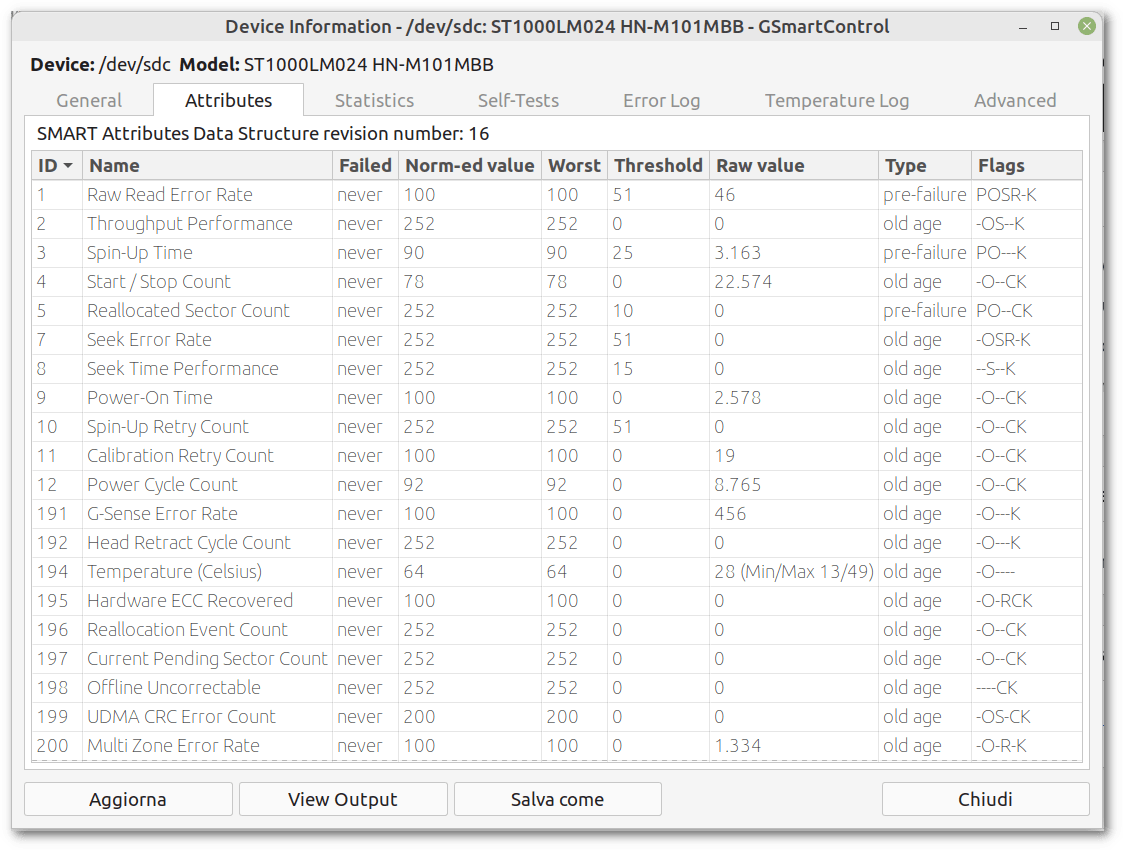This screenshot has height=850, width=1123.
Task: Click the Aggiorna button
Action: click(128, 799)
